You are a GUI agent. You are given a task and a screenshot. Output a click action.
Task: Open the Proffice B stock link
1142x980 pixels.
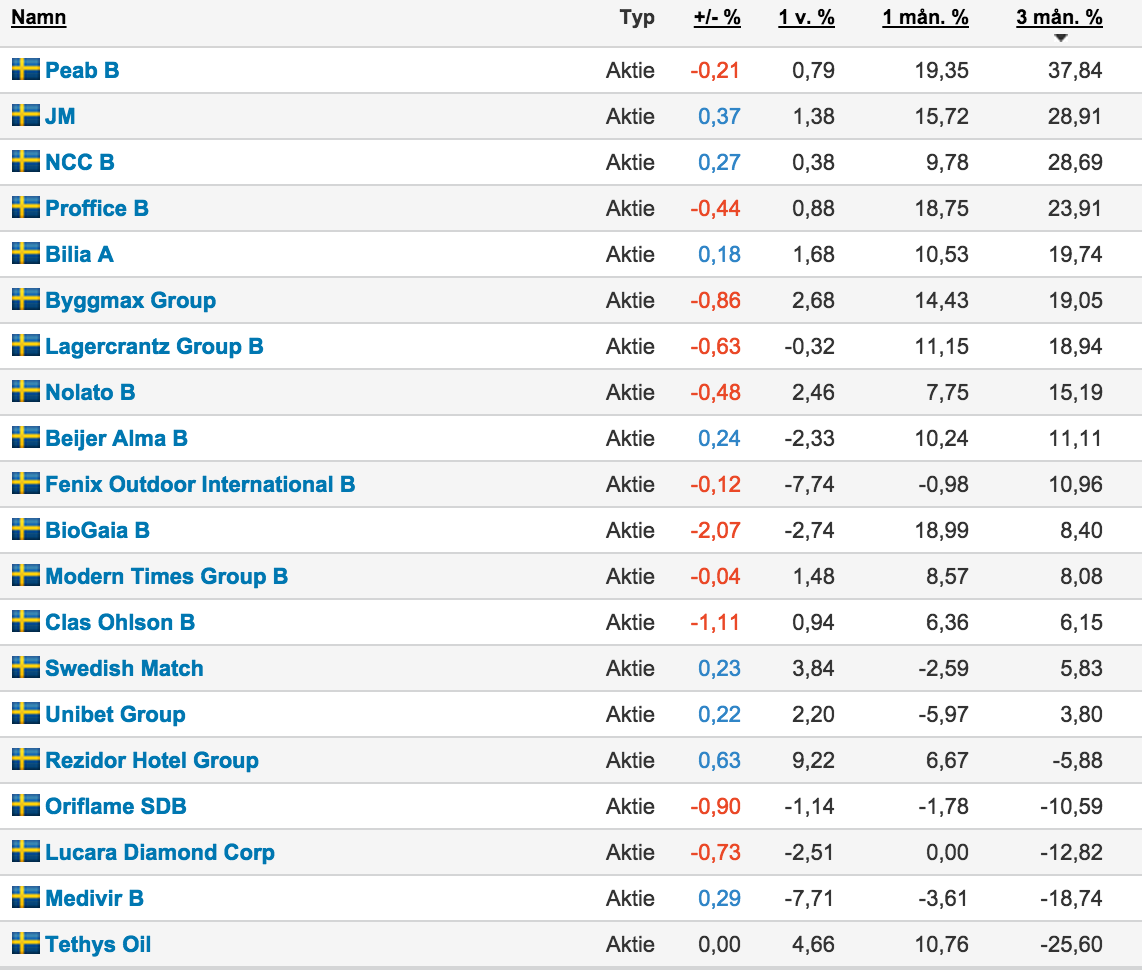pos(97,208)
